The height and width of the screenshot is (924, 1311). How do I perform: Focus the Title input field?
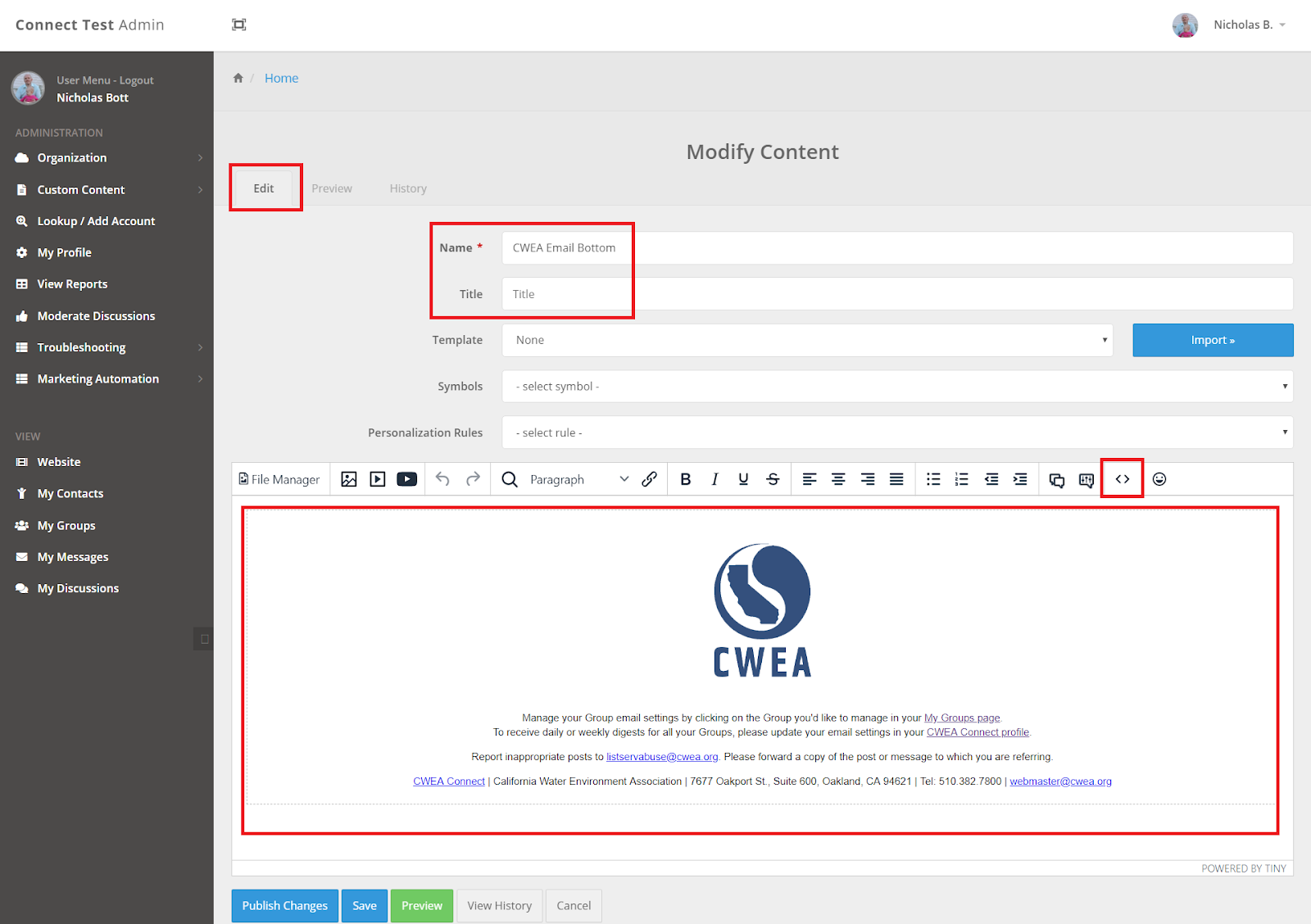898,294
